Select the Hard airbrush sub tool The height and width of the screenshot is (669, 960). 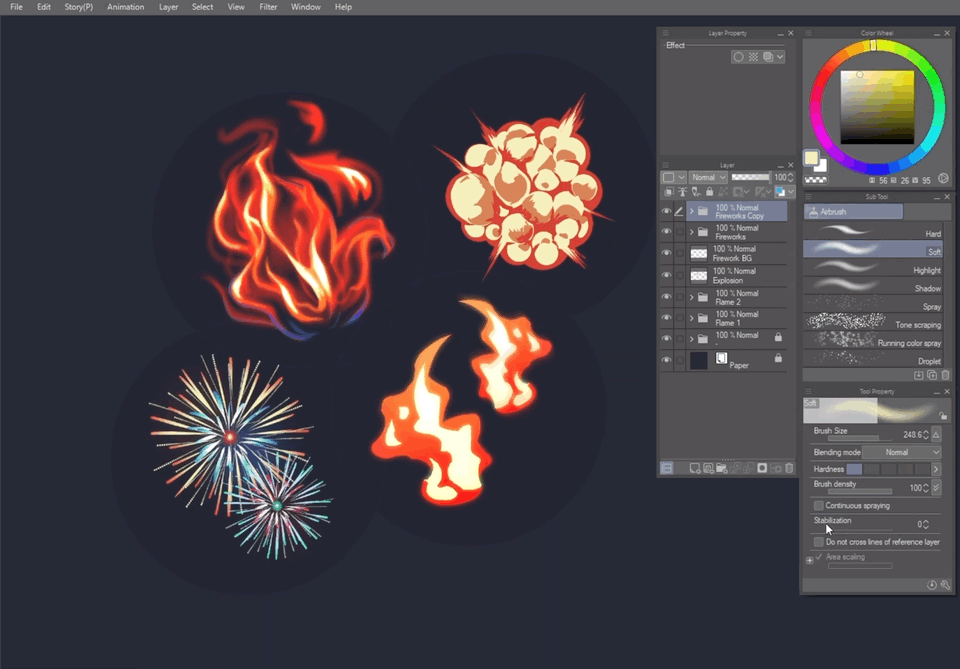(872, 232)
